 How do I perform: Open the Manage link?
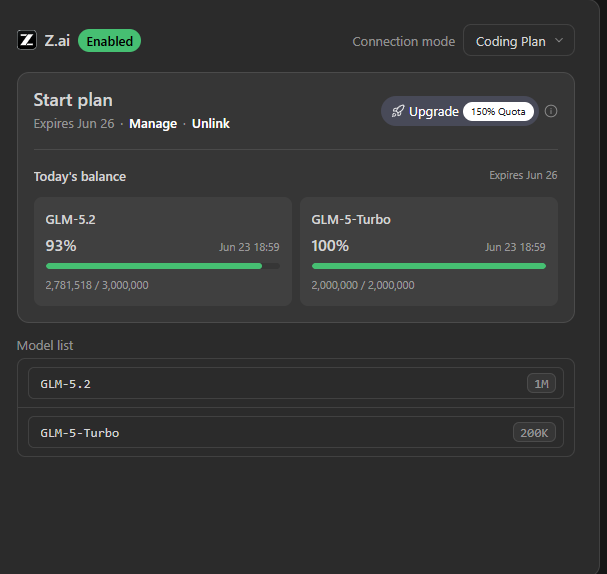[x=153, y=124]
